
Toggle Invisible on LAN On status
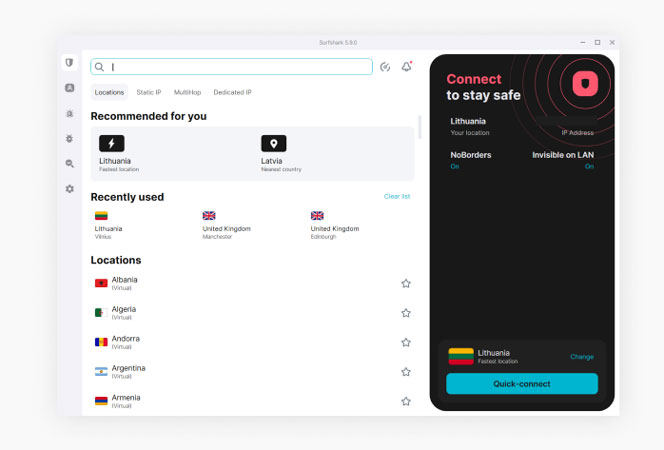(589, 166)
